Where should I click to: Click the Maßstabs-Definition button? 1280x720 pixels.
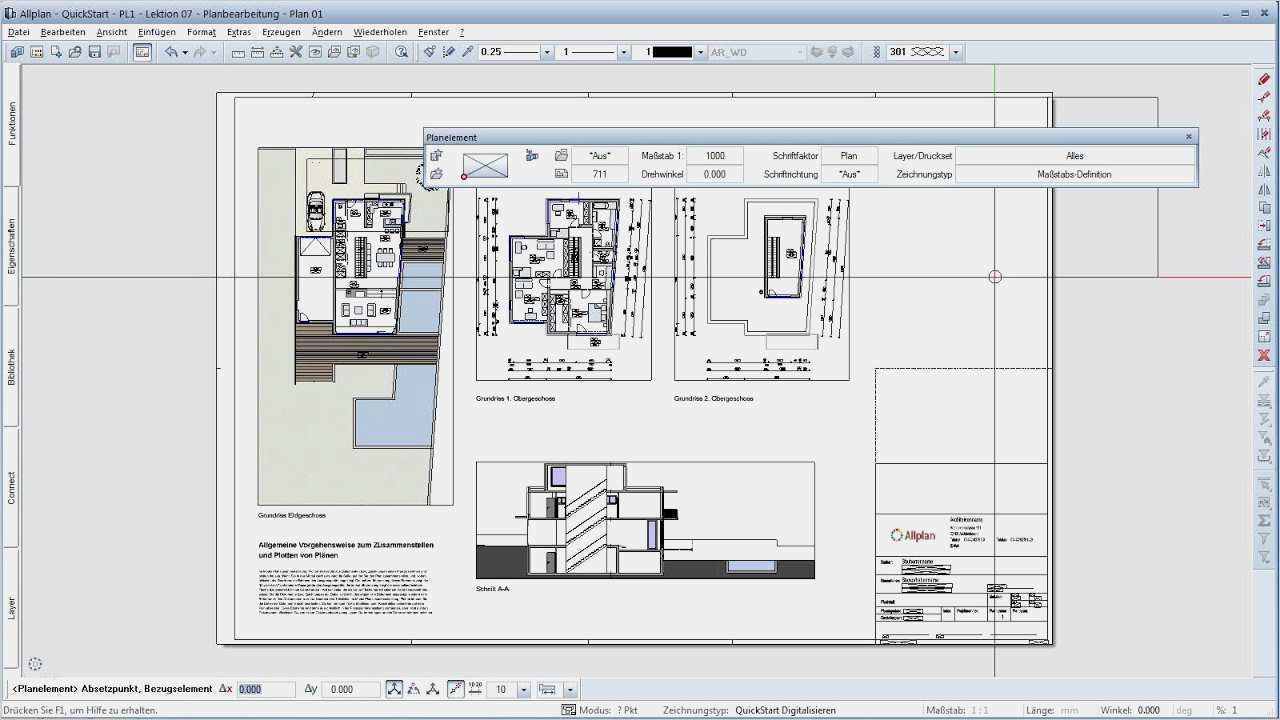click(x=1075, y=174)
